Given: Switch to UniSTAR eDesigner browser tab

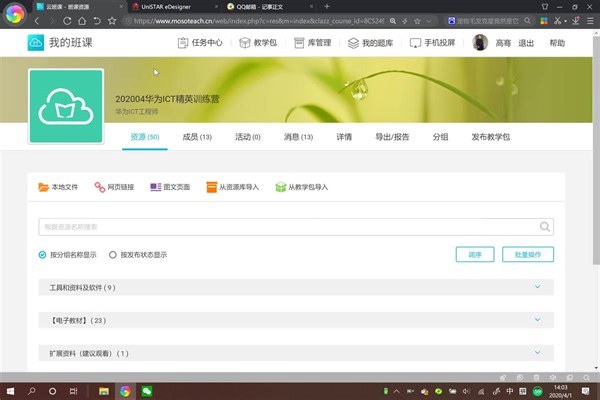Looking at the screenshot, I should pyautogui.click(x=174, y=7).
